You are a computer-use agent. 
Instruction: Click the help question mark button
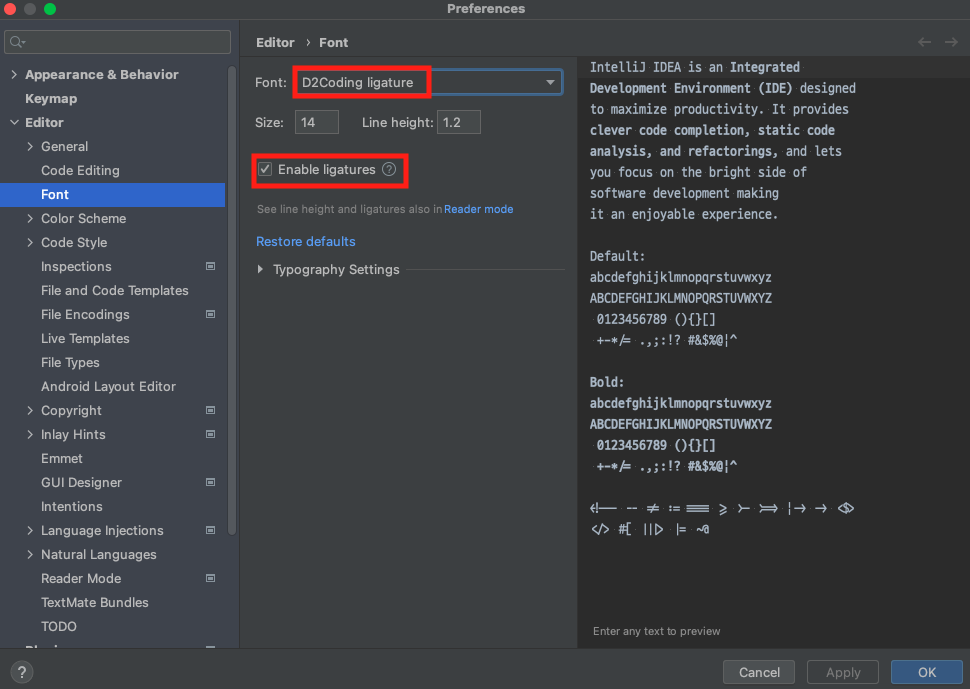point(22,672)
